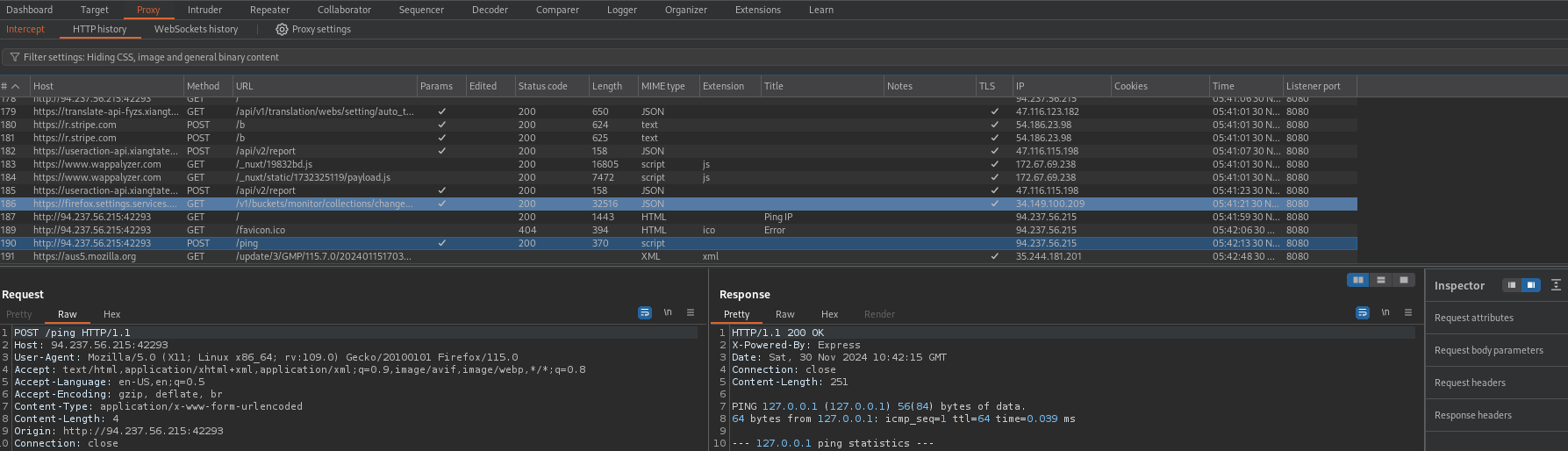Sort table by MIME type column
This screenshot has width=1568, height=451.
(668, 86)
